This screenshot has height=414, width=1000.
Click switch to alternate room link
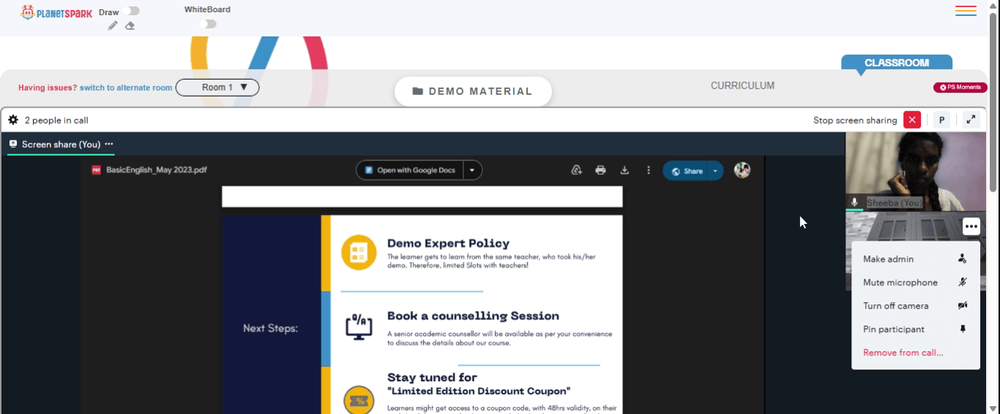click(x=126, y=88)
